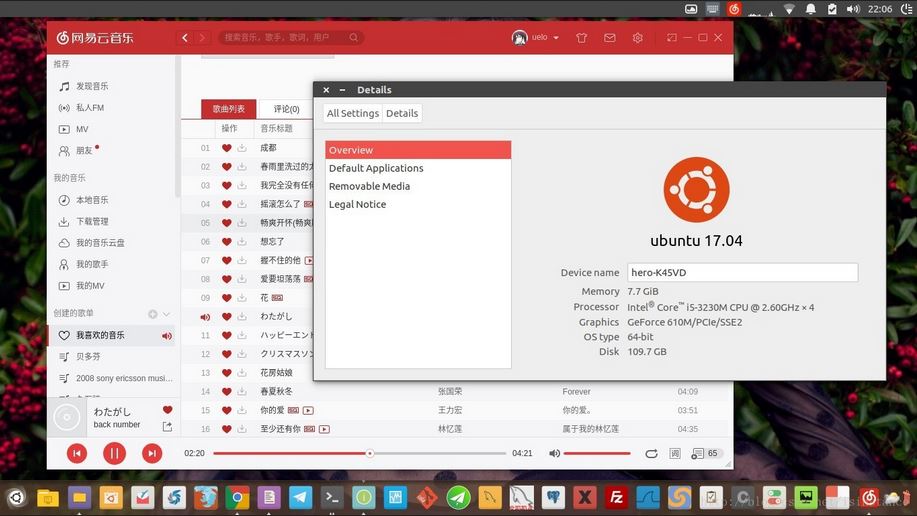Select Overview in the Details list
Screen dimensions: 917x516
point(418,150)
